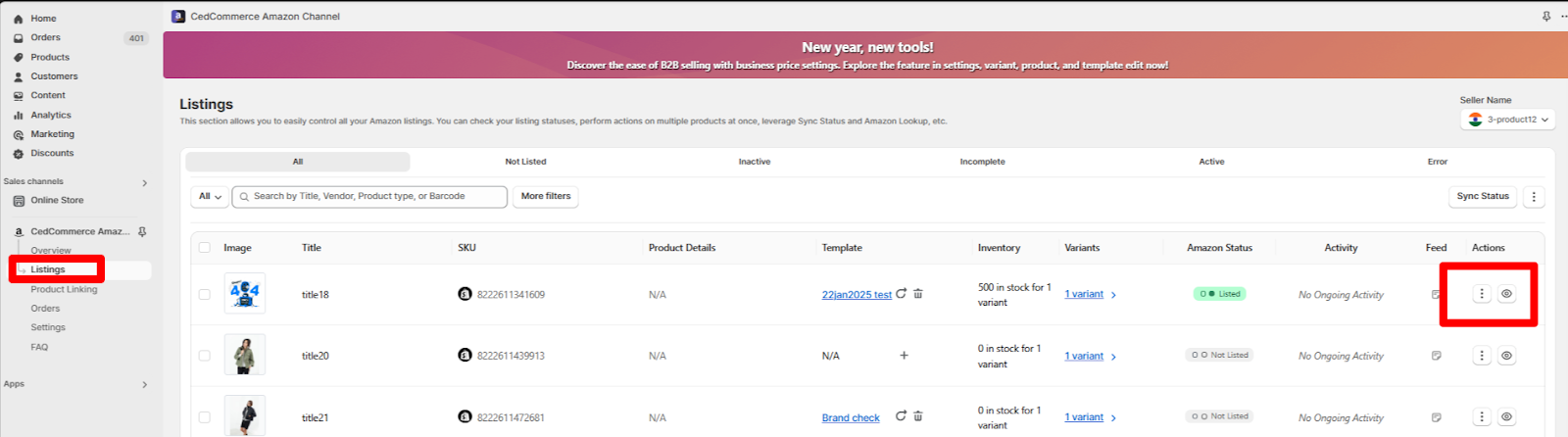This screenshot has width=1568, height=437.
Task: Open Settings in the app submenu
Action: click(x=48, y=327)
